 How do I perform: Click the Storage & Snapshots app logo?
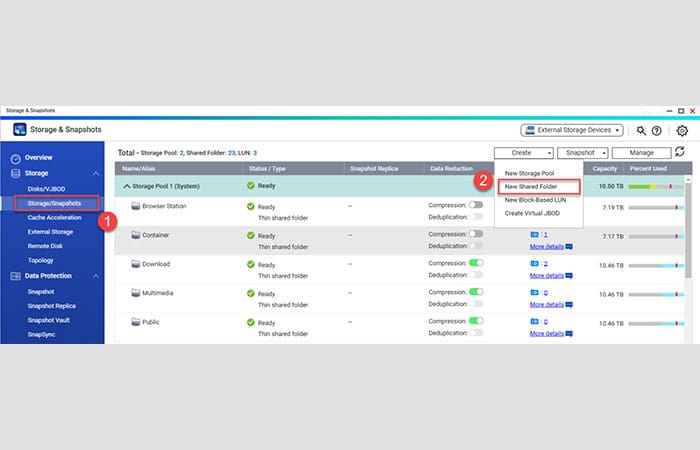pos(19,129)
